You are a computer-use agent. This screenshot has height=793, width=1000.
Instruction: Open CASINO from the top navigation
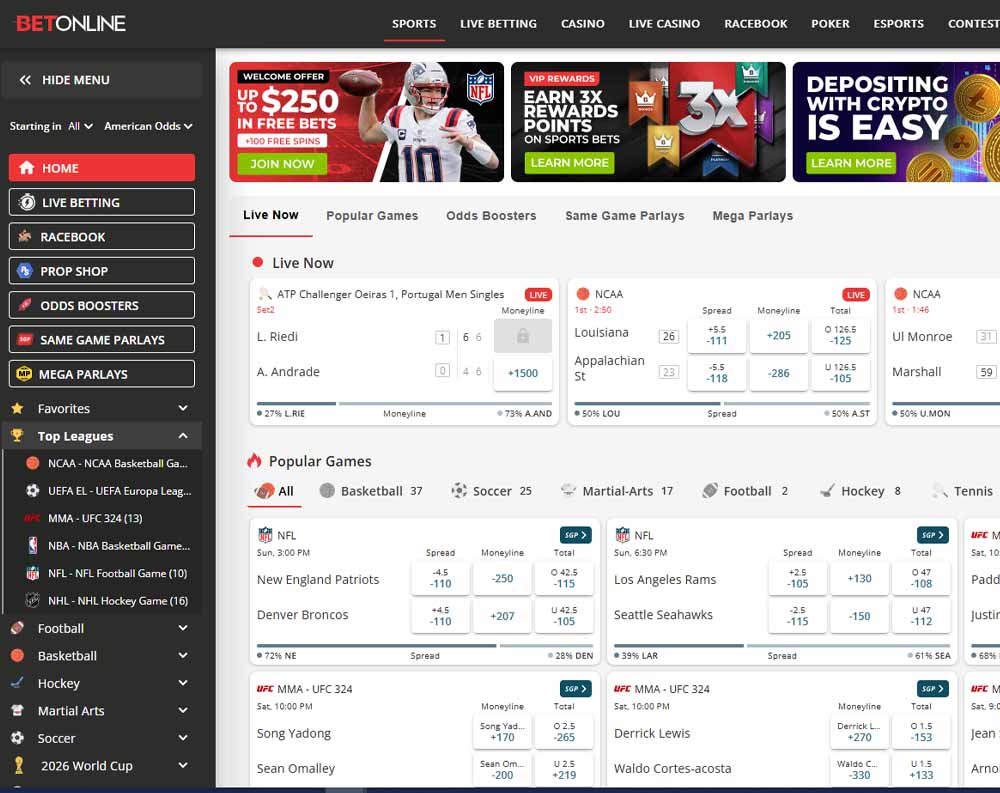pyautogui.click(x=583, y=23)
